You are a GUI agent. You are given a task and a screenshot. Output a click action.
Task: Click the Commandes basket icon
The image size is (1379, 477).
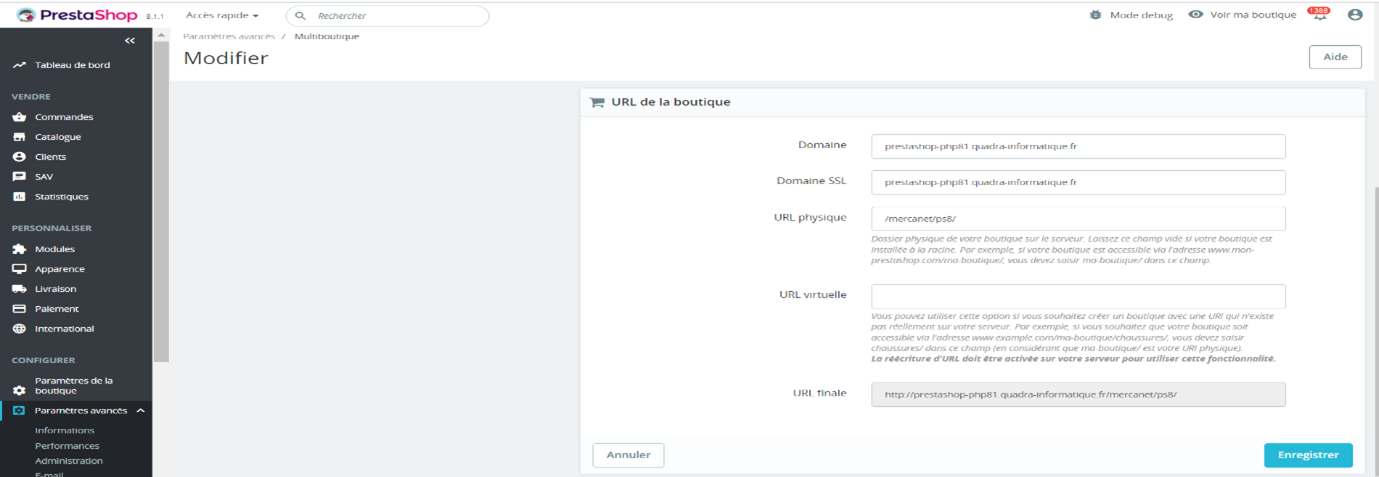[x=19, y=117]
